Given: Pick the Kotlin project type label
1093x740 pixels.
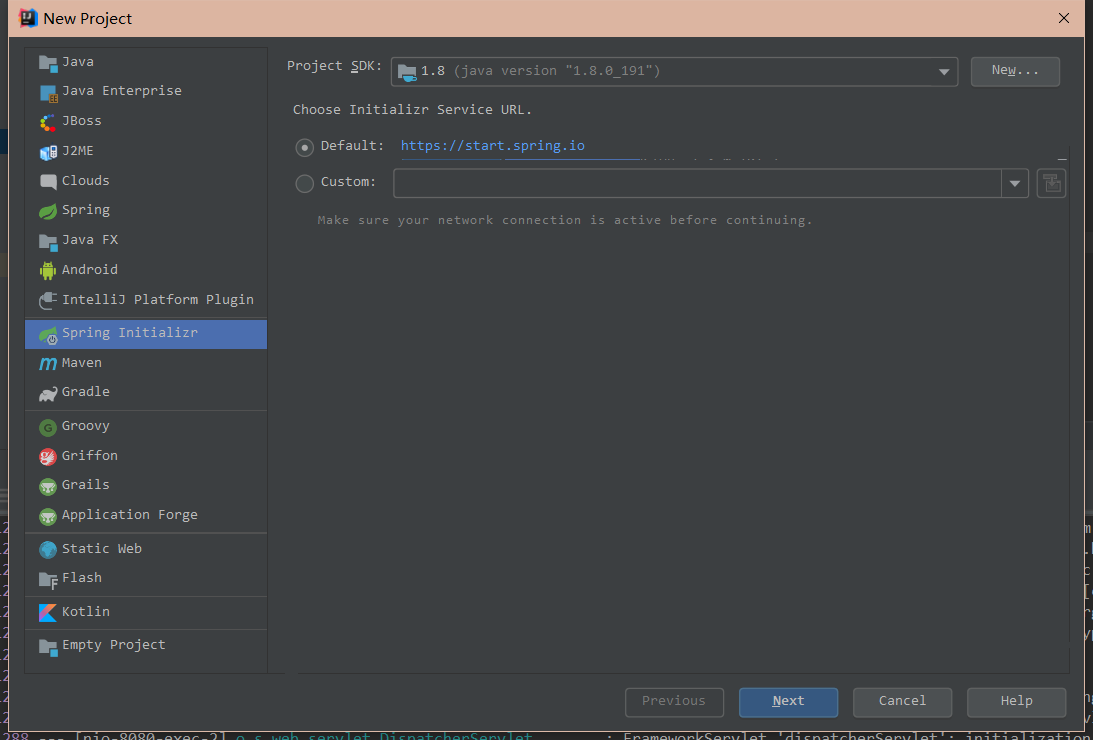Looking at the screenshot, I should pos(85,611).
